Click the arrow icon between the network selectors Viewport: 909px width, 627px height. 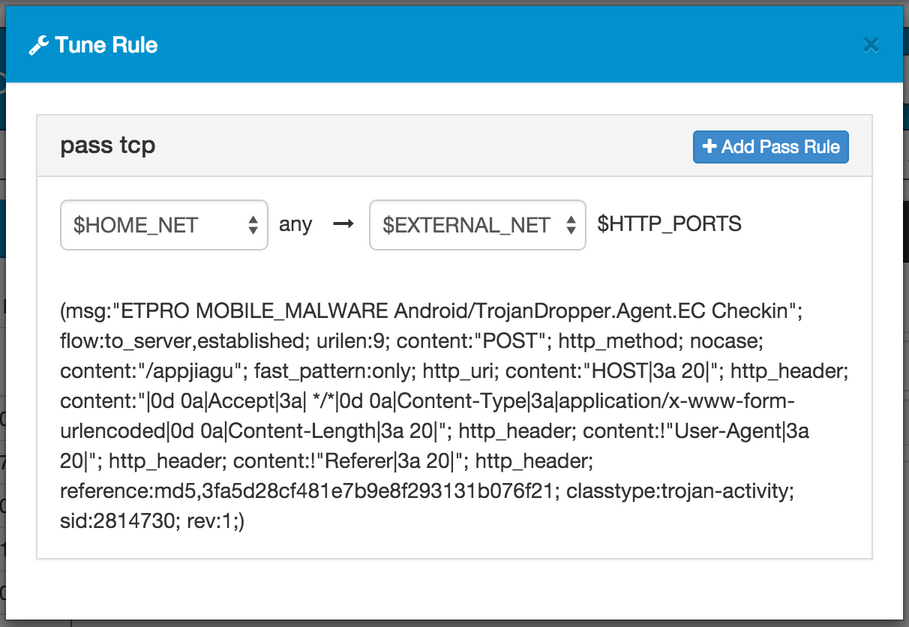click(343, 224)
